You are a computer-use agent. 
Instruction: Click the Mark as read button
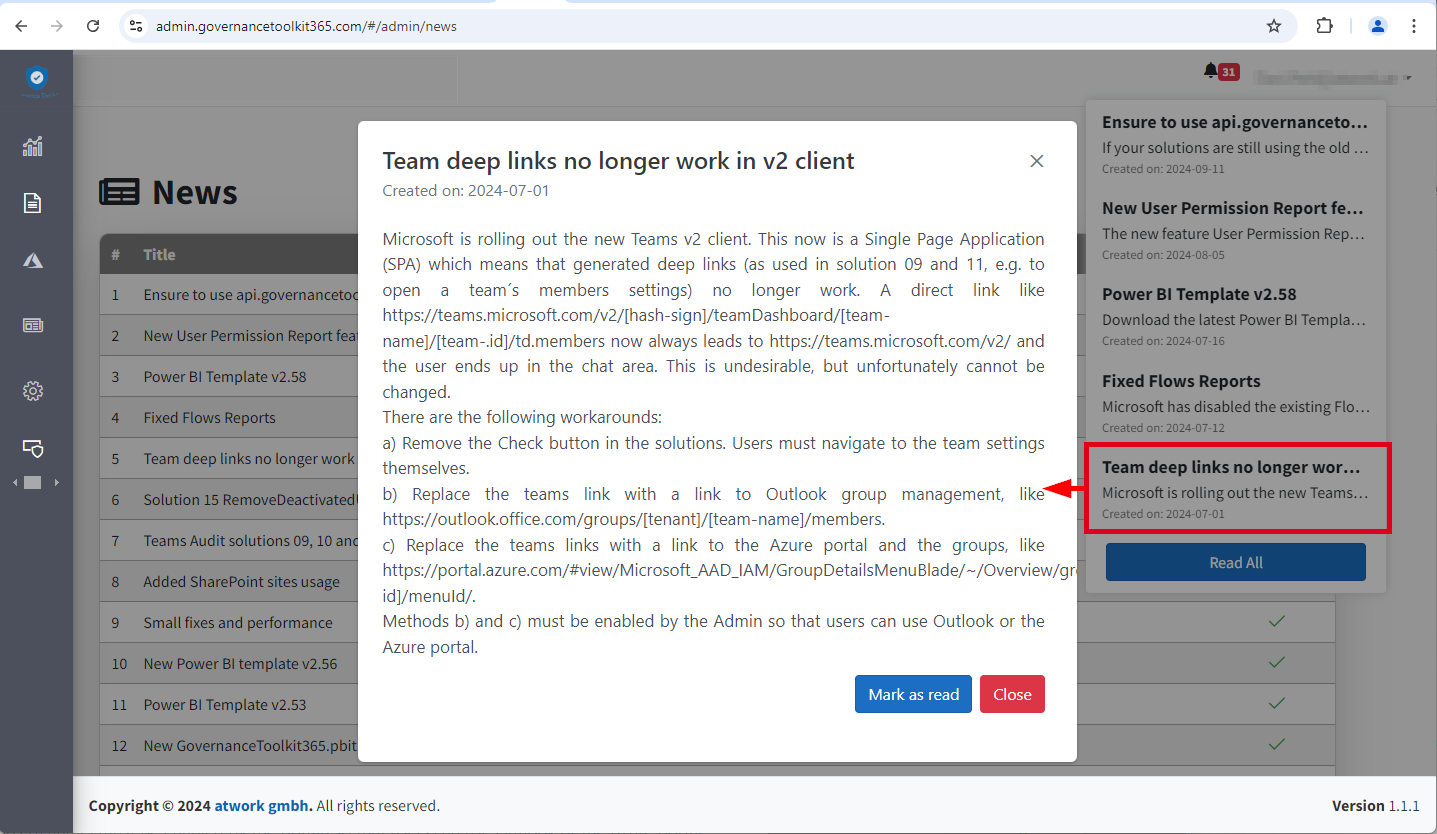(x=912, y=694)
